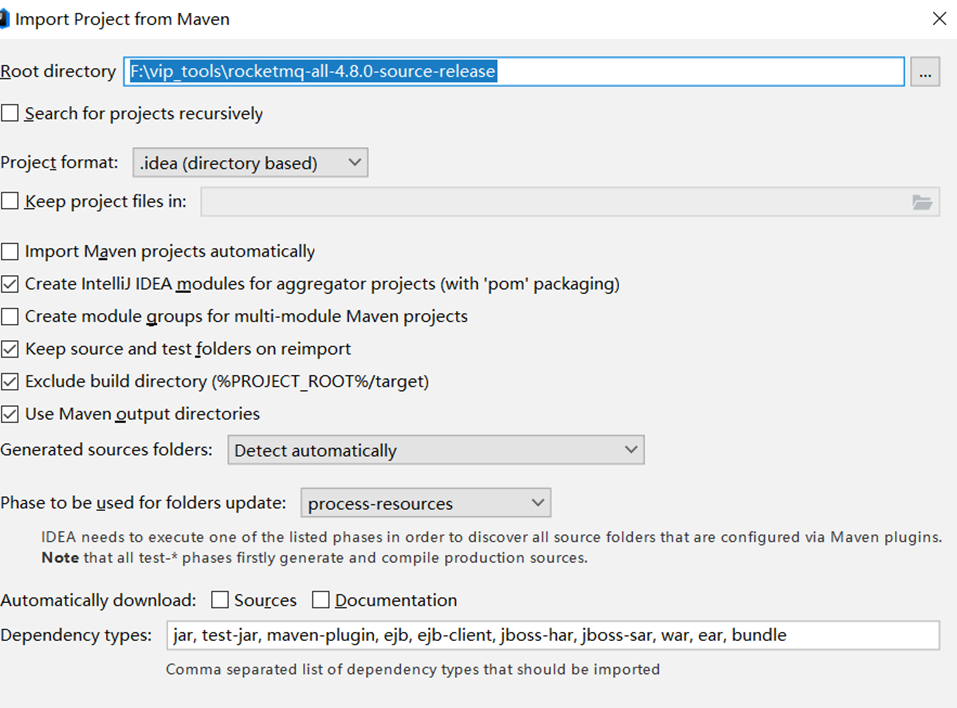
Task: Enable Search for projects recursively
Action: point(10,114)
